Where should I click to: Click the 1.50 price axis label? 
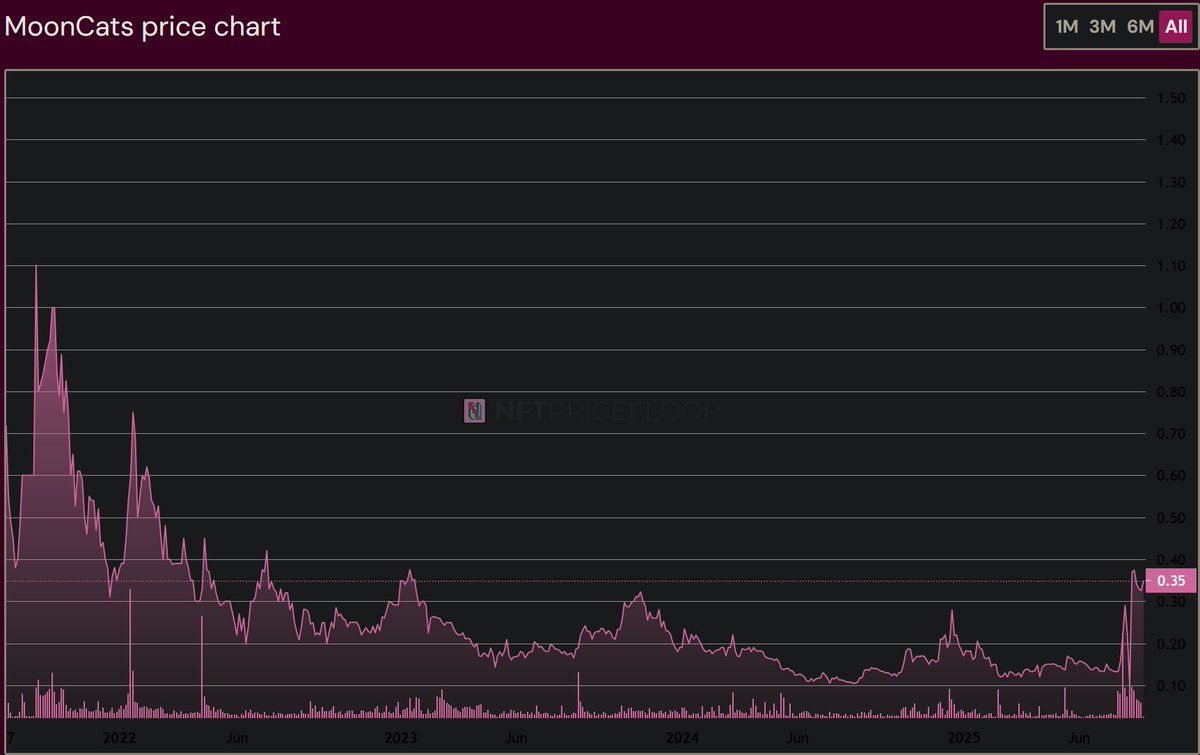click(1170, 98)
